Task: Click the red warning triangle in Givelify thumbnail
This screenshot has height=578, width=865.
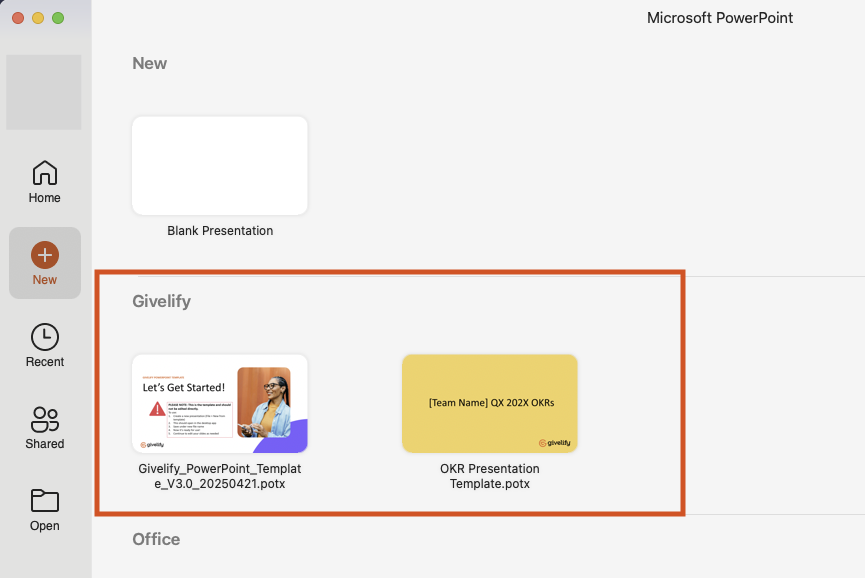Action: click(157, 409)
